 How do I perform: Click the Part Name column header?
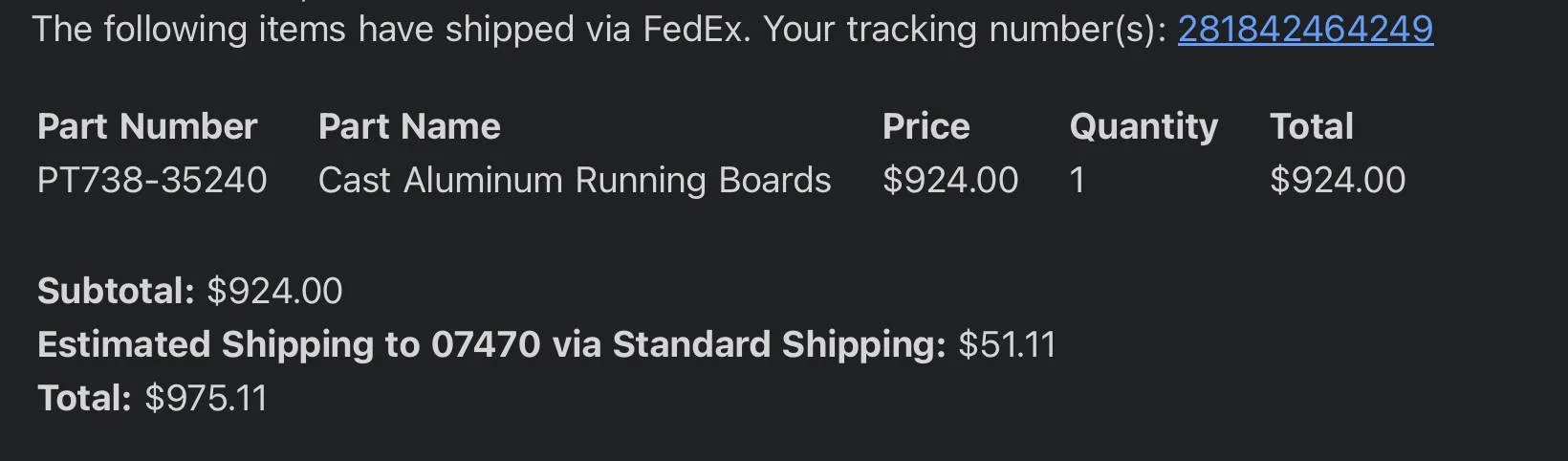pyautogui.click(x=409, y=126)
